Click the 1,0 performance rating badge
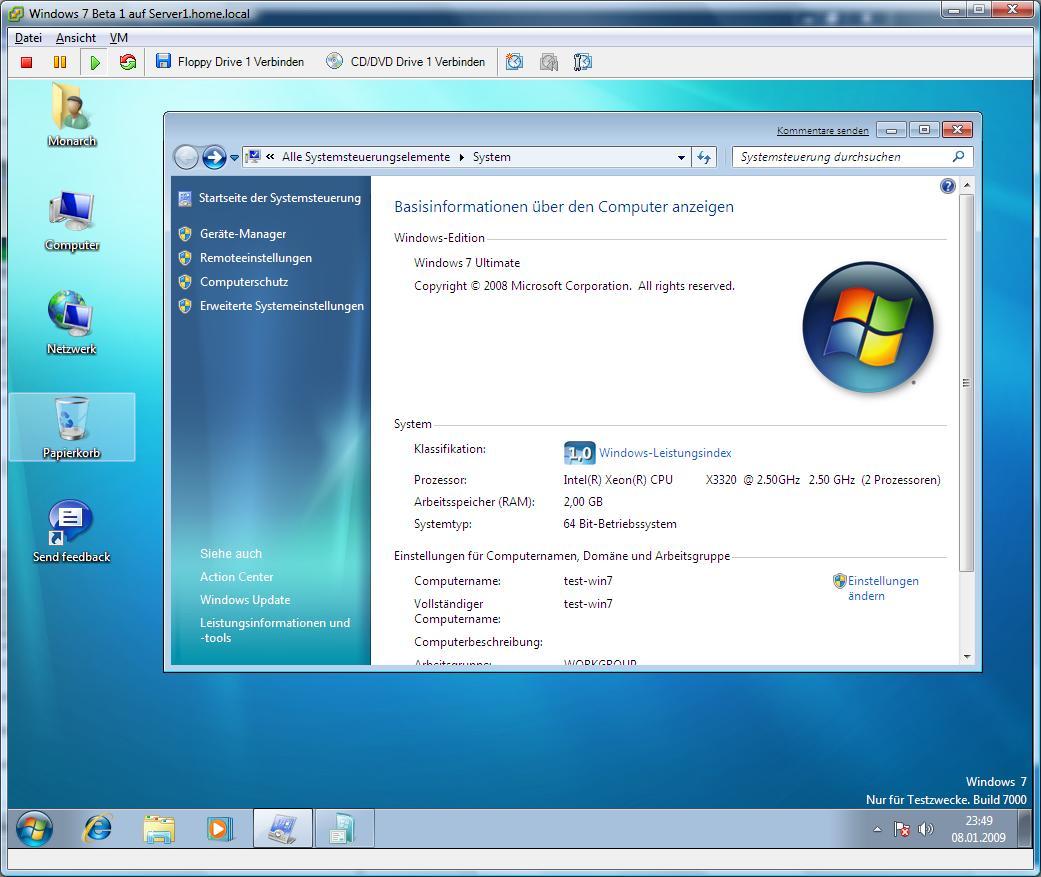 click(580, 453)
